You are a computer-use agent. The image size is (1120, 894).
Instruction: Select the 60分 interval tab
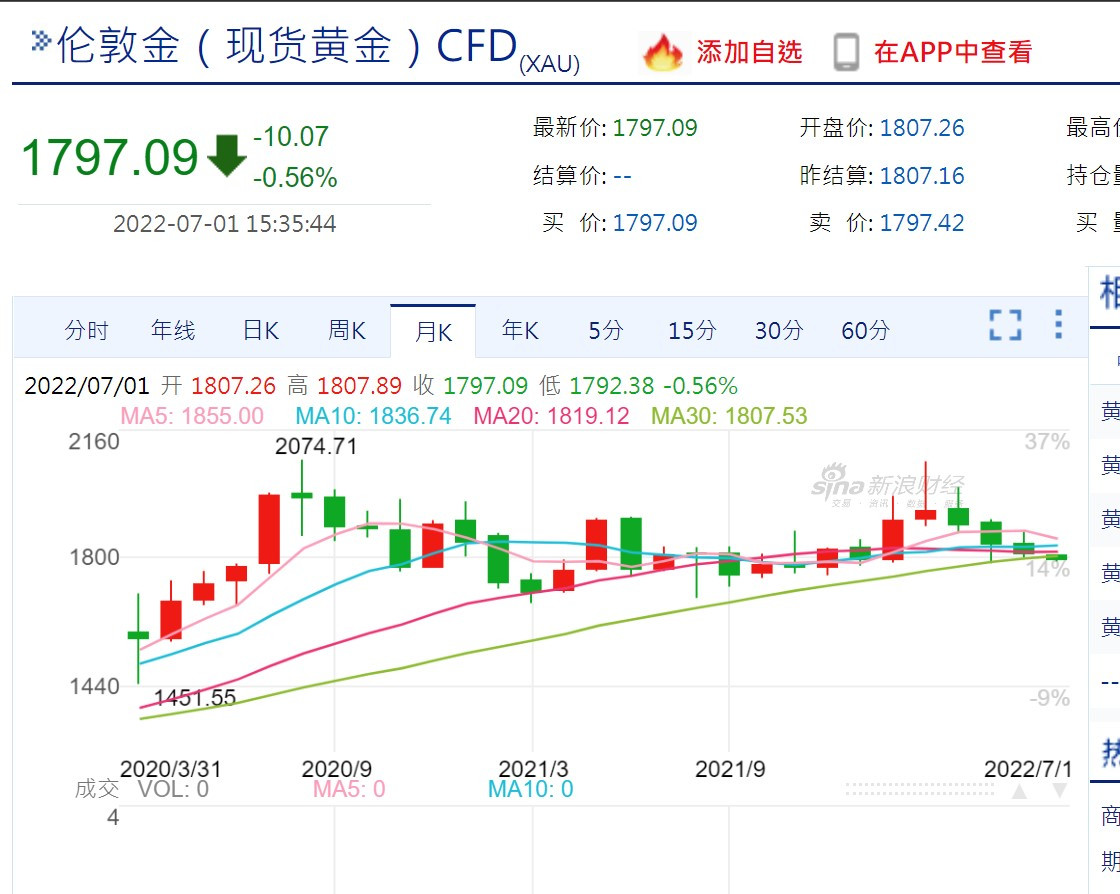(x=865, y=331)
